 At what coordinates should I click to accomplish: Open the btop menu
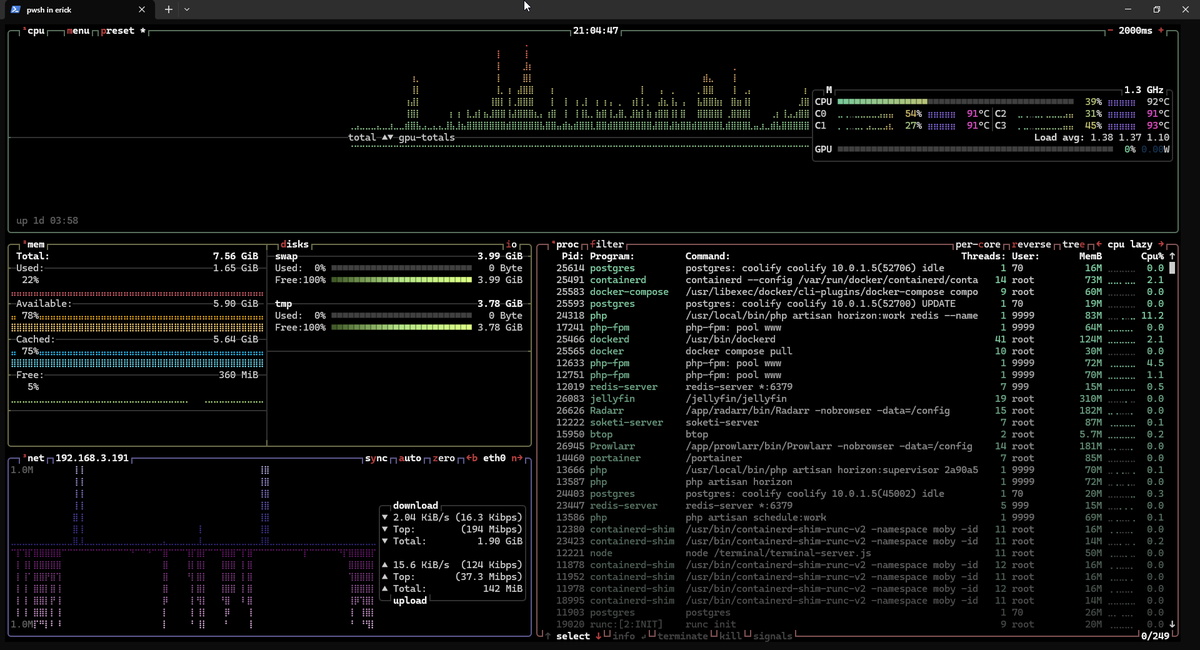[78, 31]
